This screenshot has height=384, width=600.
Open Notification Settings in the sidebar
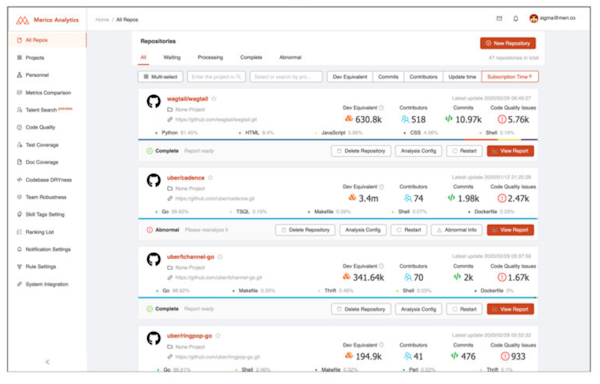pyautogui.click(x=47, y=249)
